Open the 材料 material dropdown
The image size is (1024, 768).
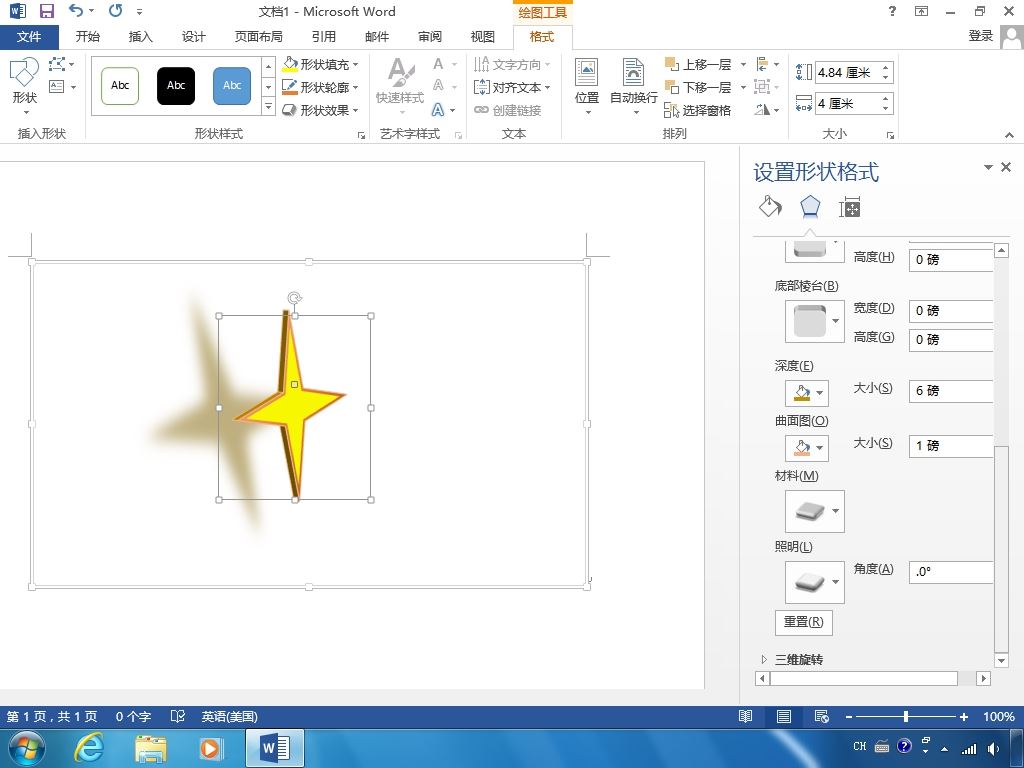tap(814, 511)
